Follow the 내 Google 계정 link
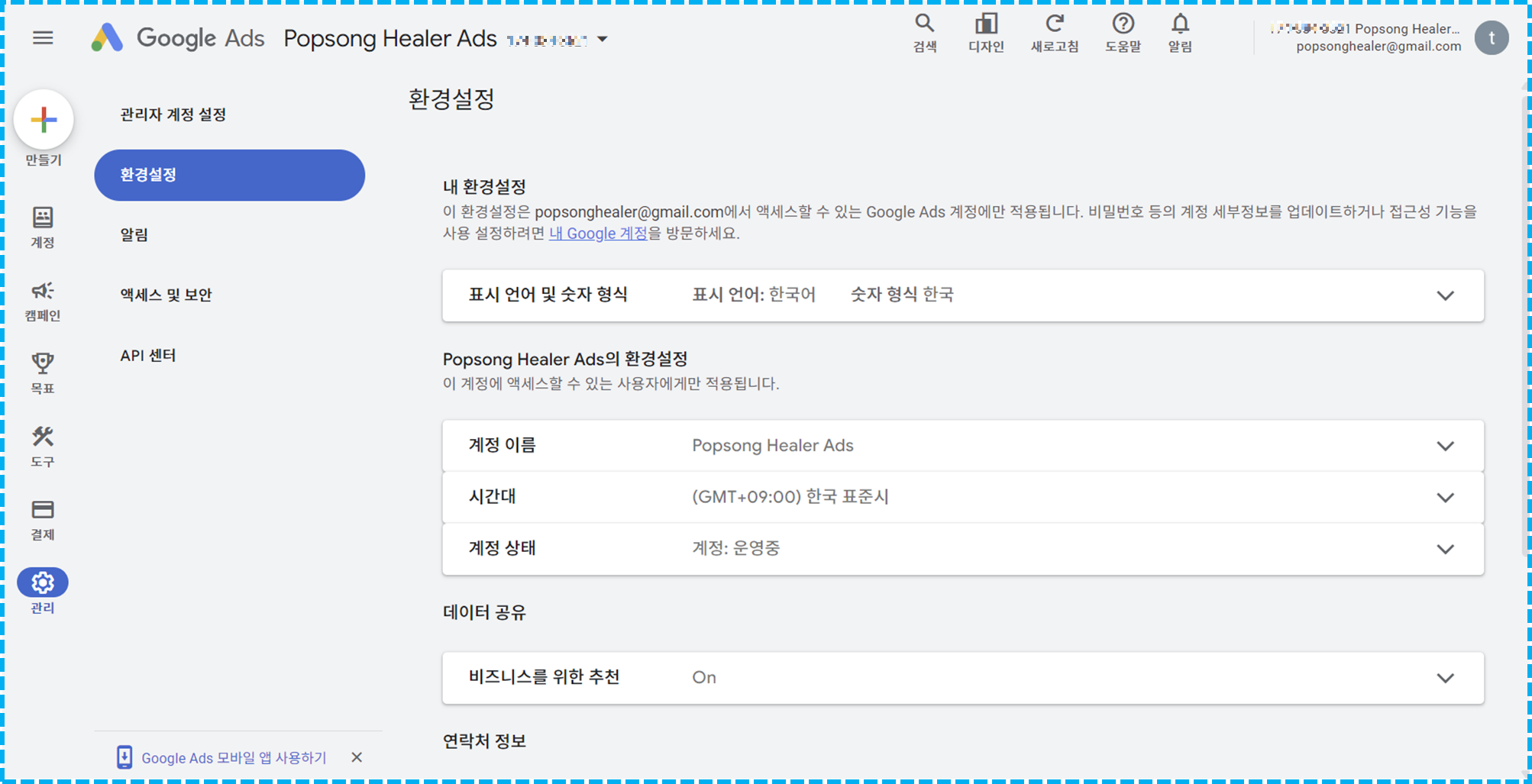The width and height of the screenshot is (1532, 784). click(598, 233)
